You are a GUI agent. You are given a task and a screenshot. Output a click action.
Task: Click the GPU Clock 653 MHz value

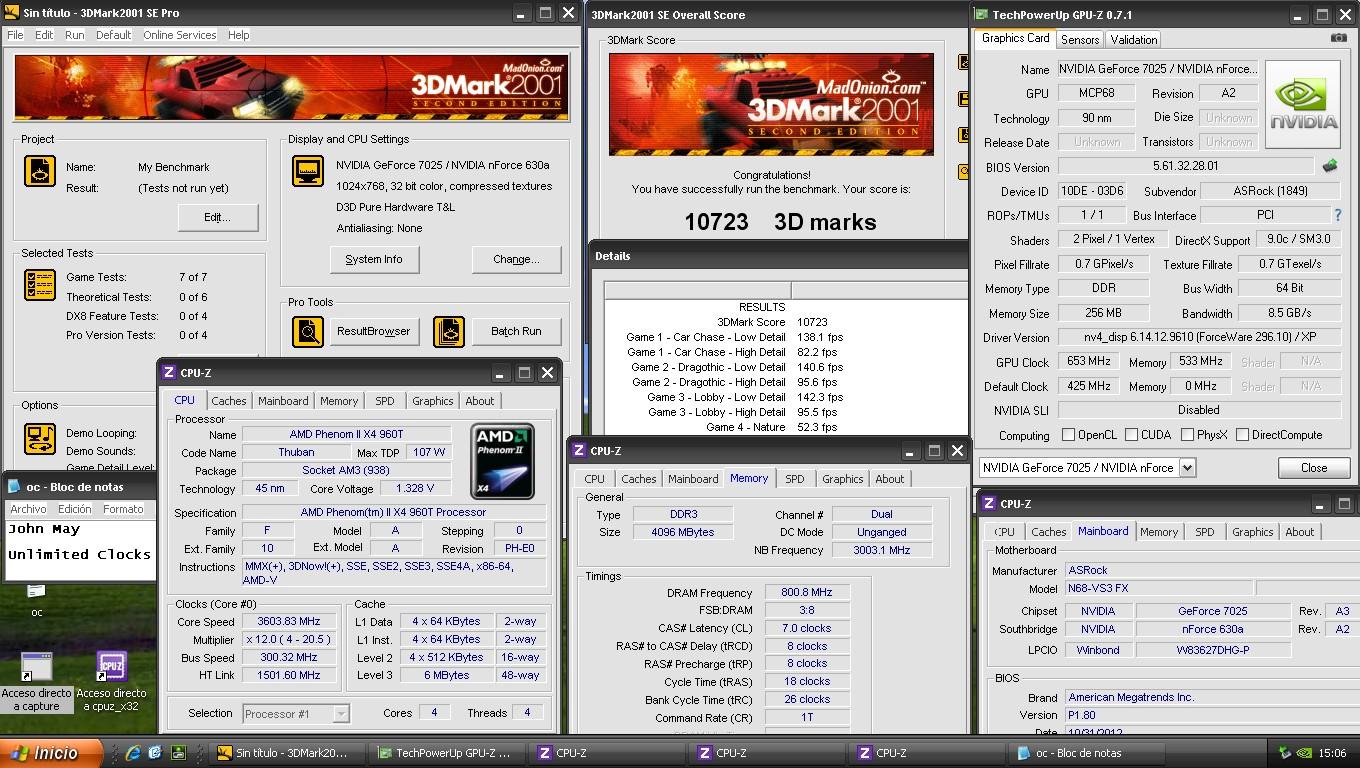[x=1089, y=361]
